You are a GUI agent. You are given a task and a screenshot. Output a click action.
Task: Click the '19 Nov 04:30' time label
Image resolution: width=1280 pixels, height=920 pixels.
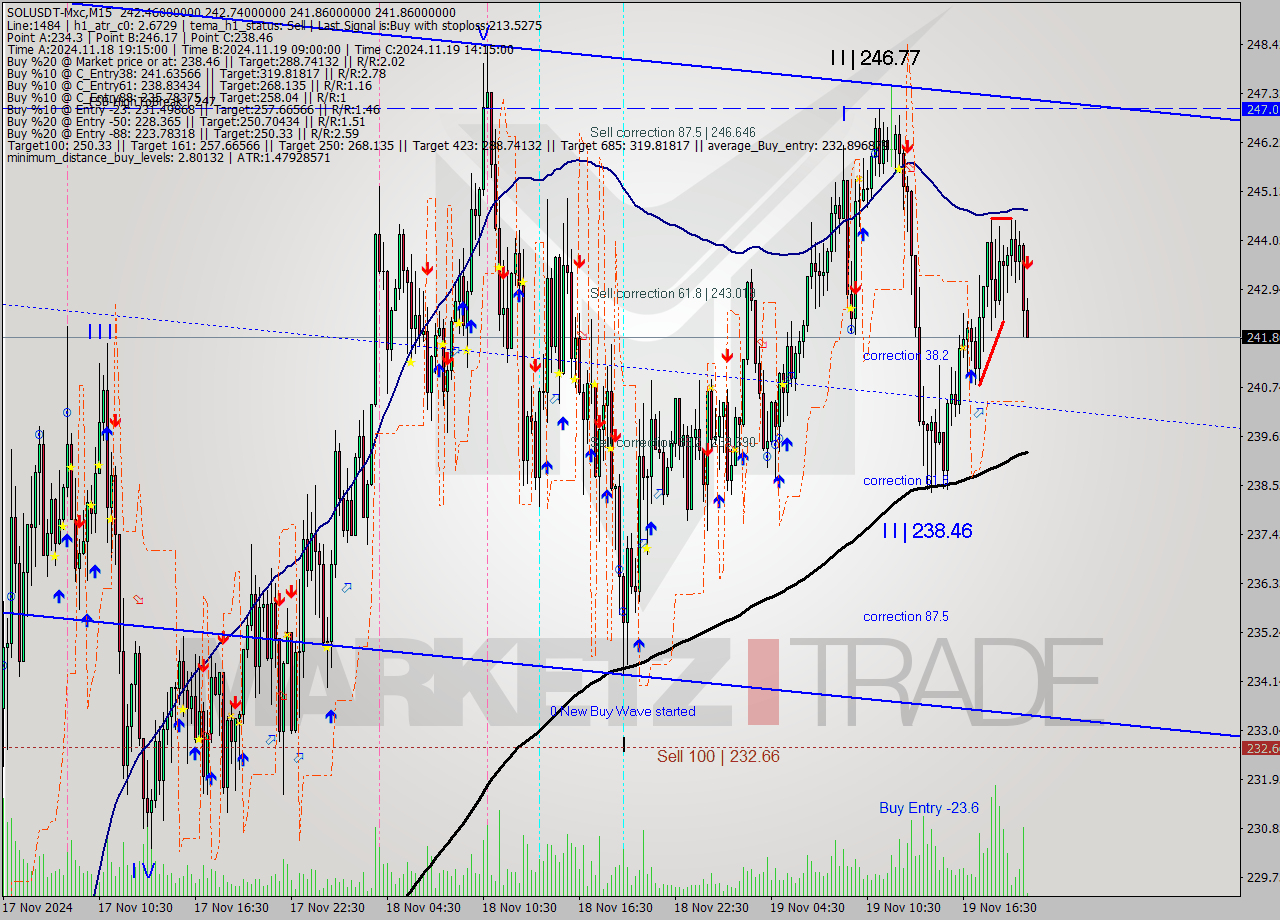tap(807, 907)
